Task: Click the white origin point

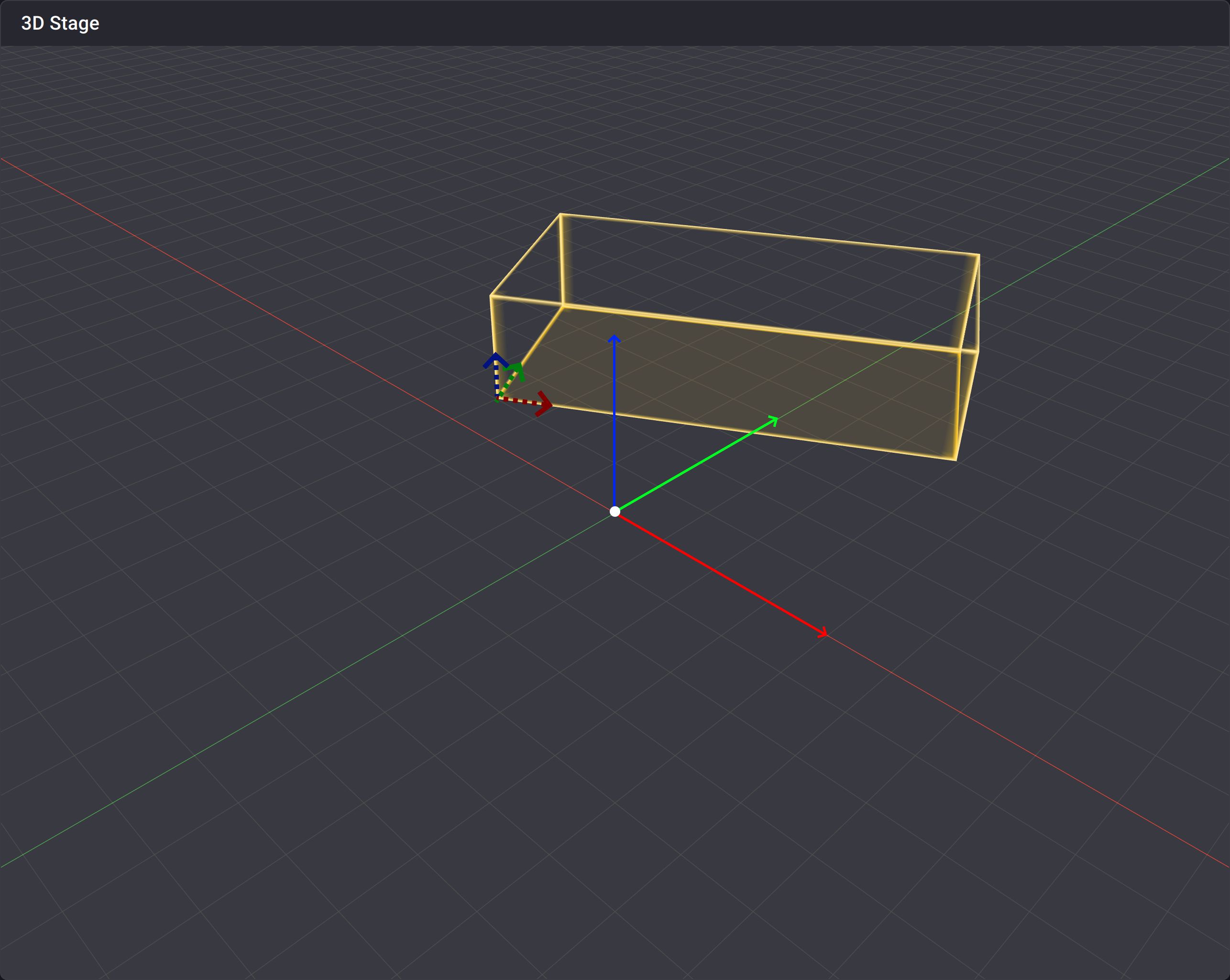Action: point(615,511)
